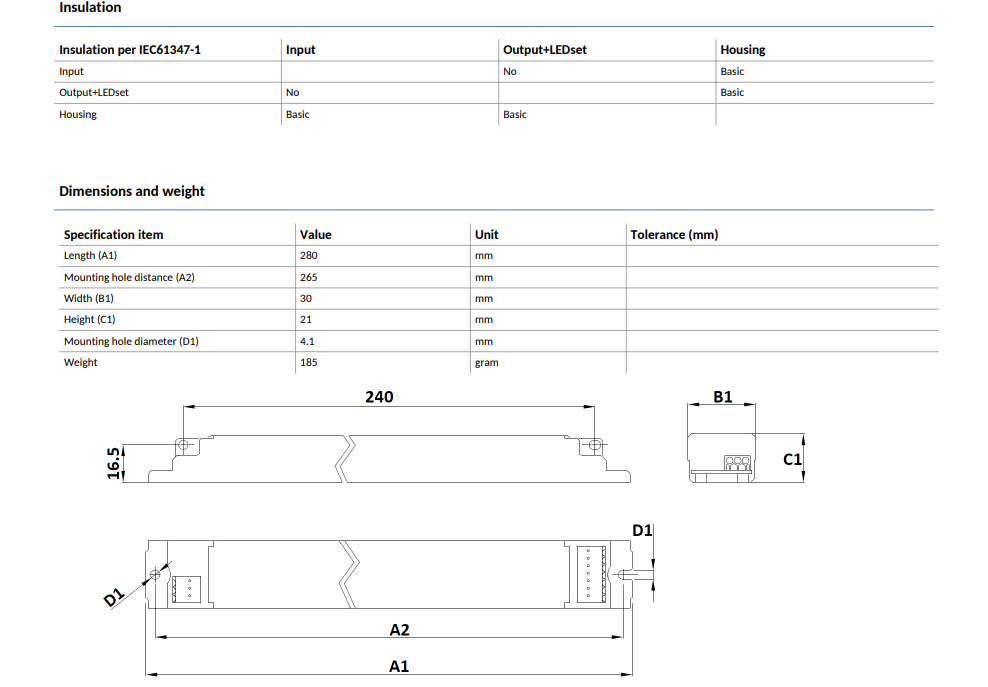This screenshot has width=988, height=687.
Task: Click the "gram" unit in the Weight row
Action: 486,363
